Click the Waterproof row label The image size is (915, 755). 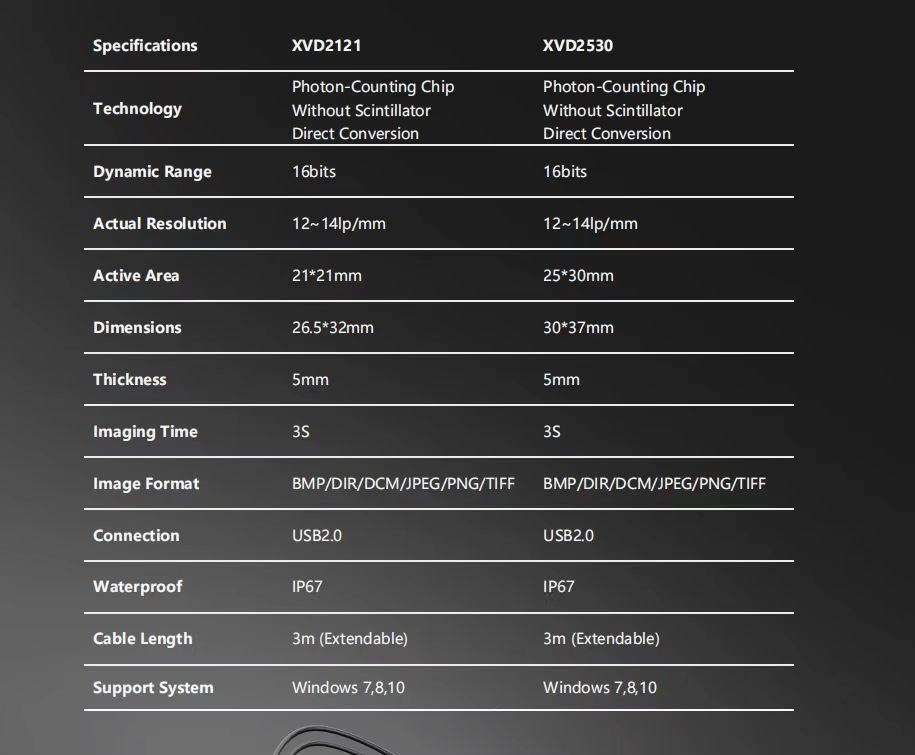138,587
